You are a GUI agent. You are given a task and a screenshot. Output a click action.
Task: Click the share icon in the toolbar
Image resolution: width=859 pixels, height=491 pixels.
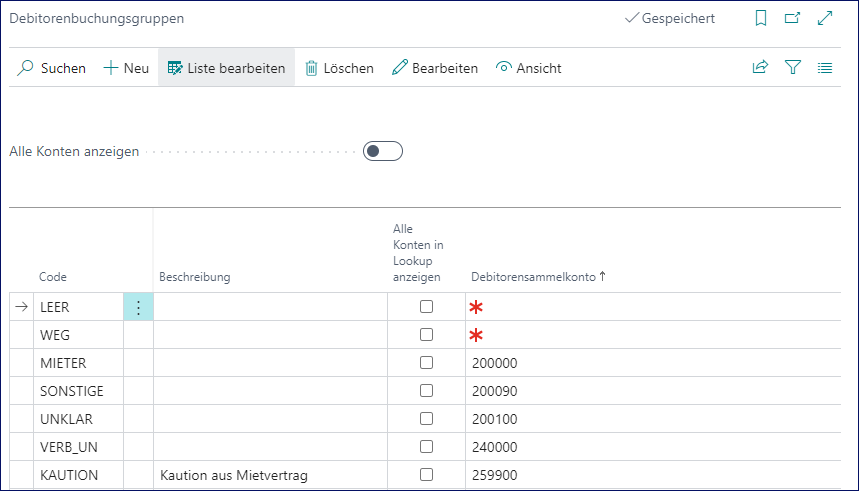pos(760,67)
